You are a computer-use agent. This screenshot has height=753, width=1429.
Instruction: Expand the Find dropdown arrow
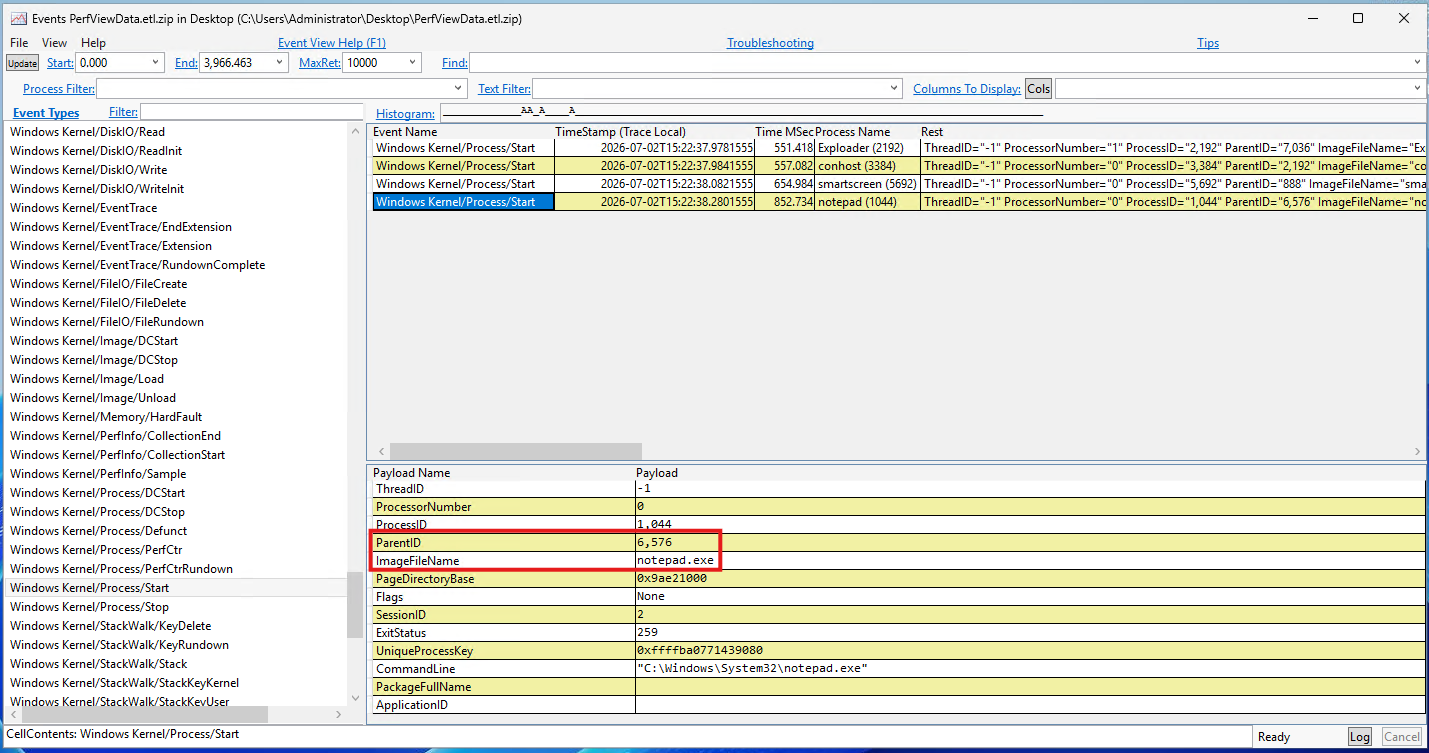[x=1418, y=63]
